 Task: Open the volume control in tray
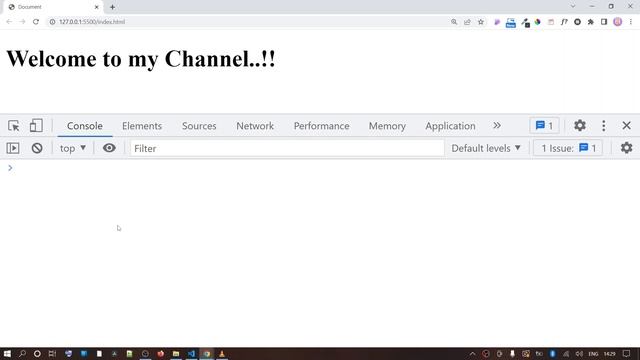(579, 354)
